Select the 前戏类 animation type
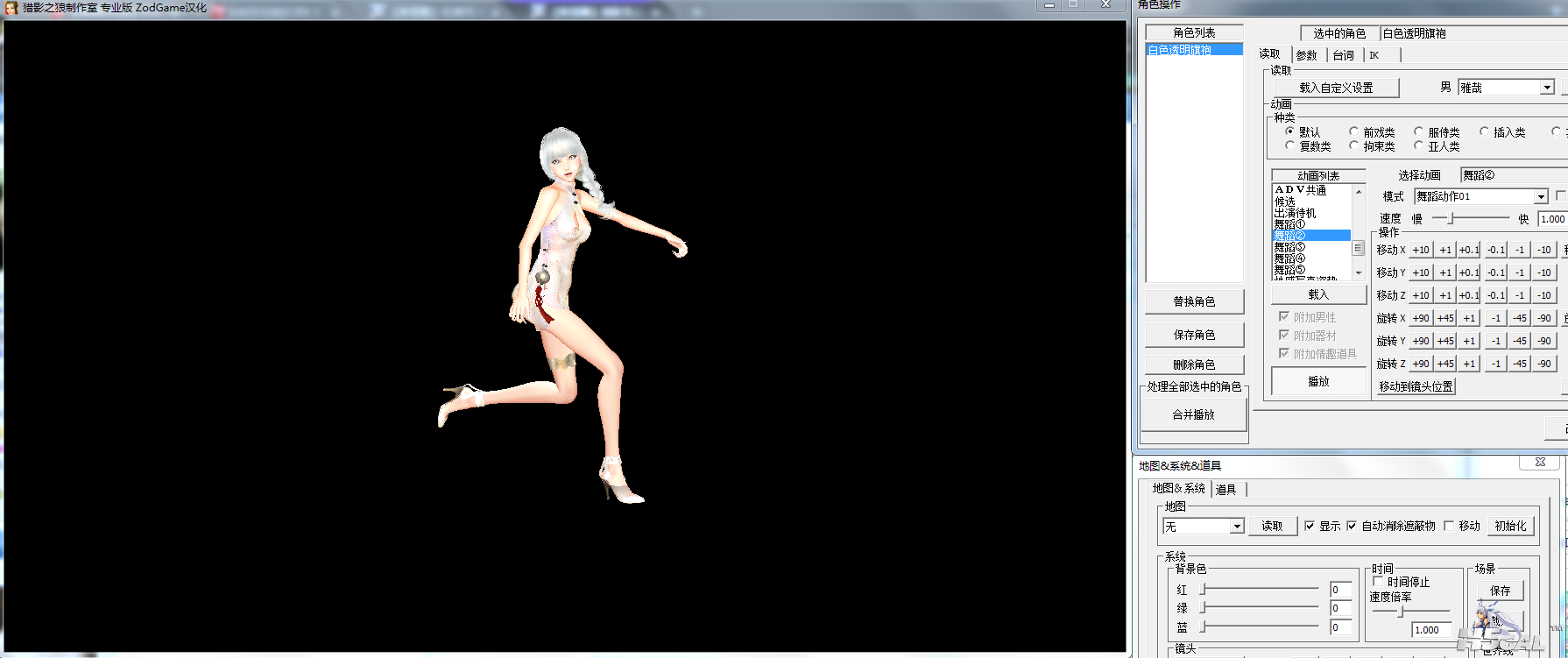This screenshot has width=1568, height=658. [x=1353, y=131]
